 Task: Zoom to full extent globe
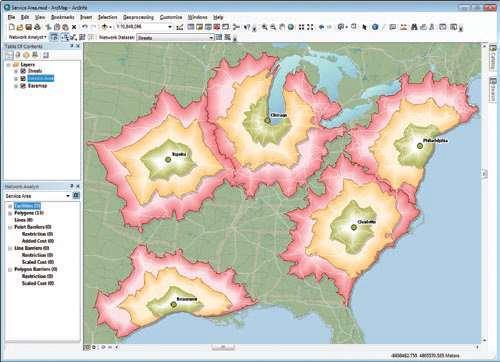click(291, 27)
